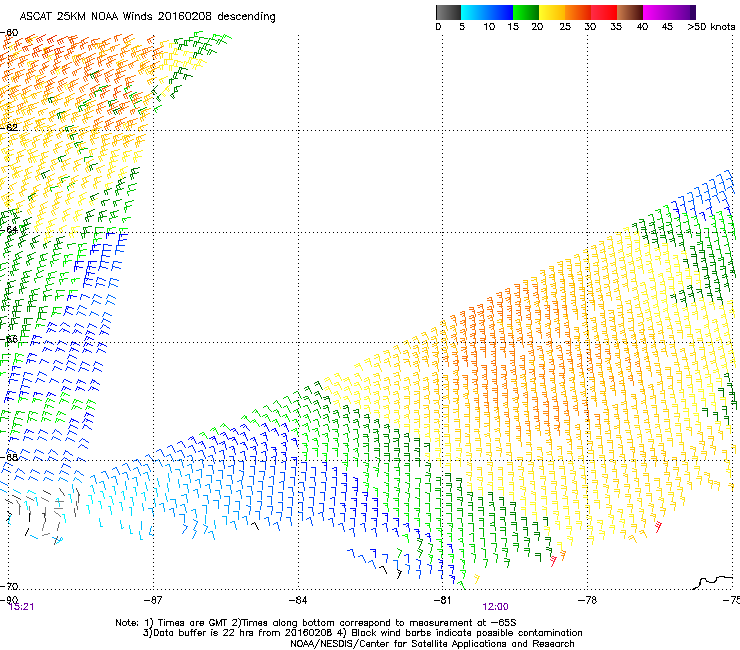
Task: Click the -90 longitude axis label
Action: coord(8,600)
